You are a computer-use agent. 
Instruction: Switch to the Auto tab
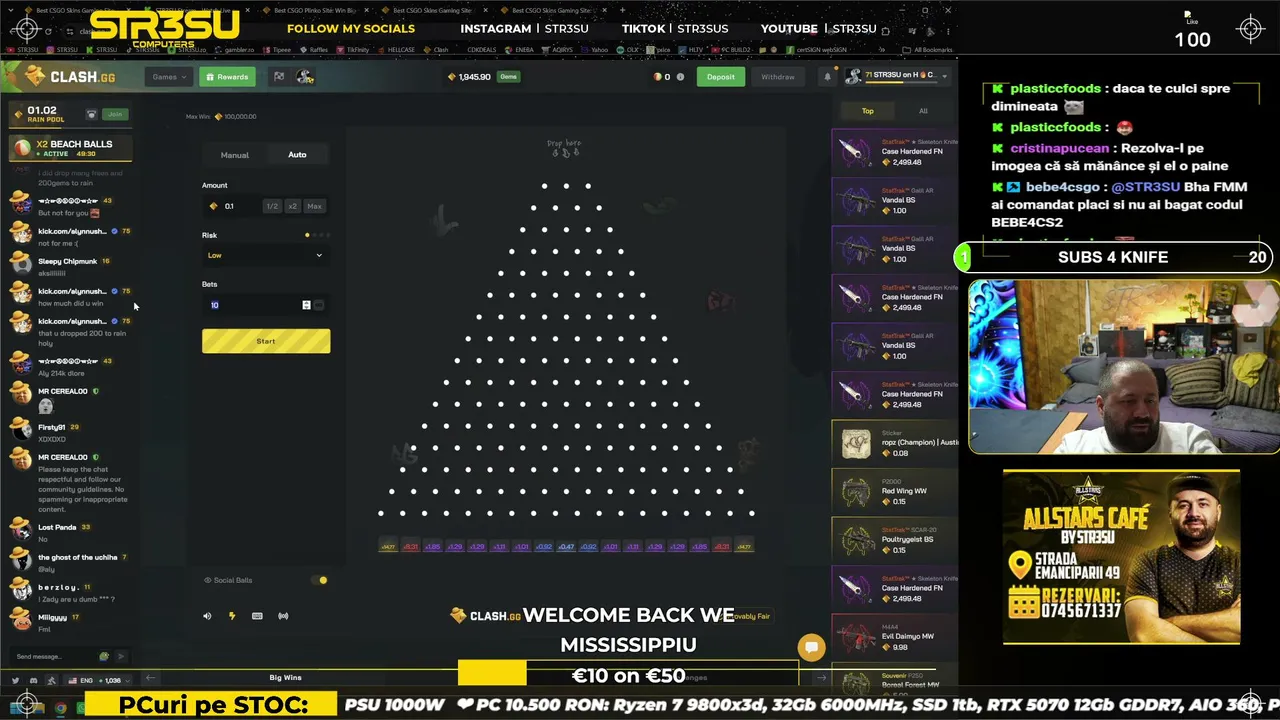[x=297, y=155]
